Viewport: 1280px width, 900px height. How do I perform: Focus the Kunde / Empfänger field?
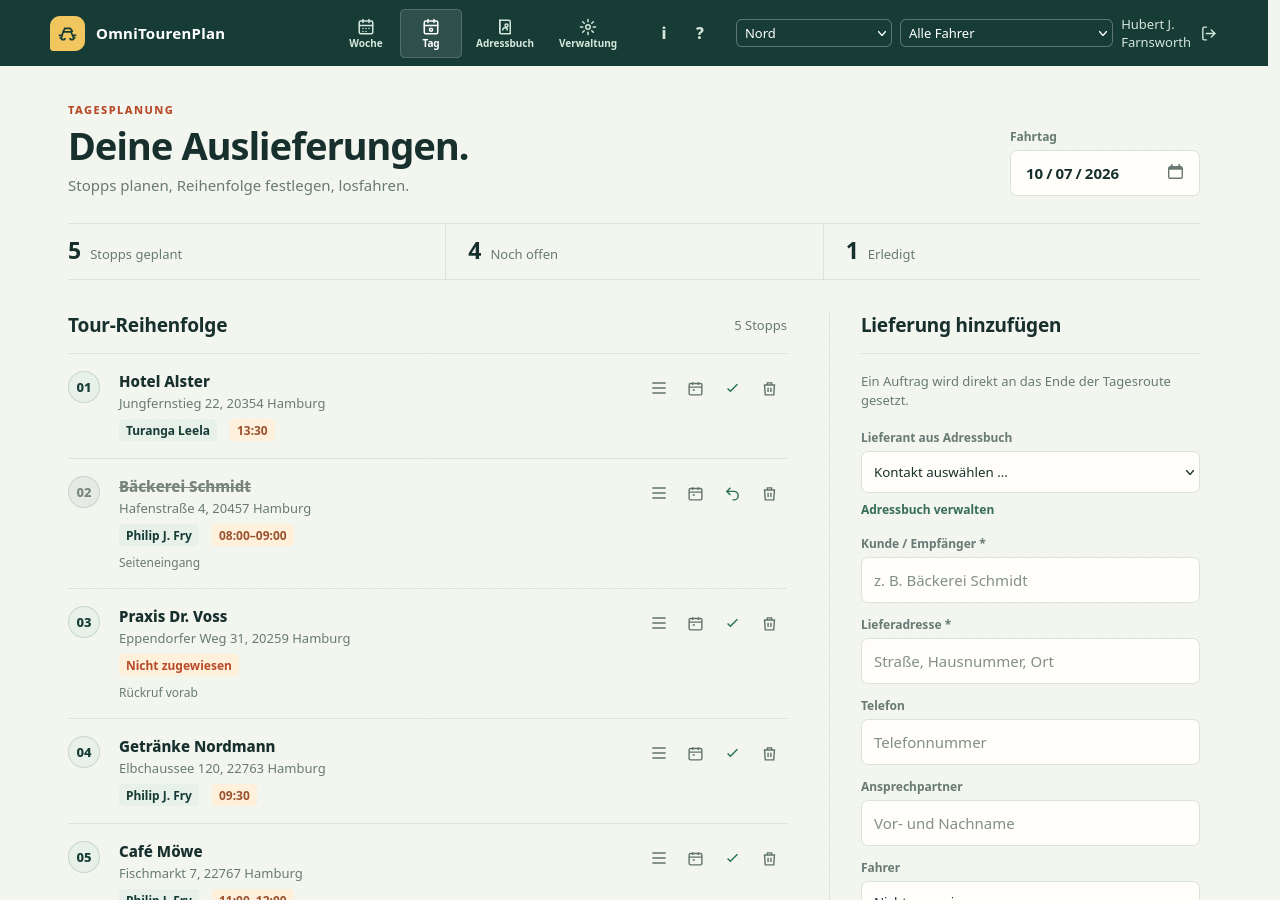click(1030, 580)
